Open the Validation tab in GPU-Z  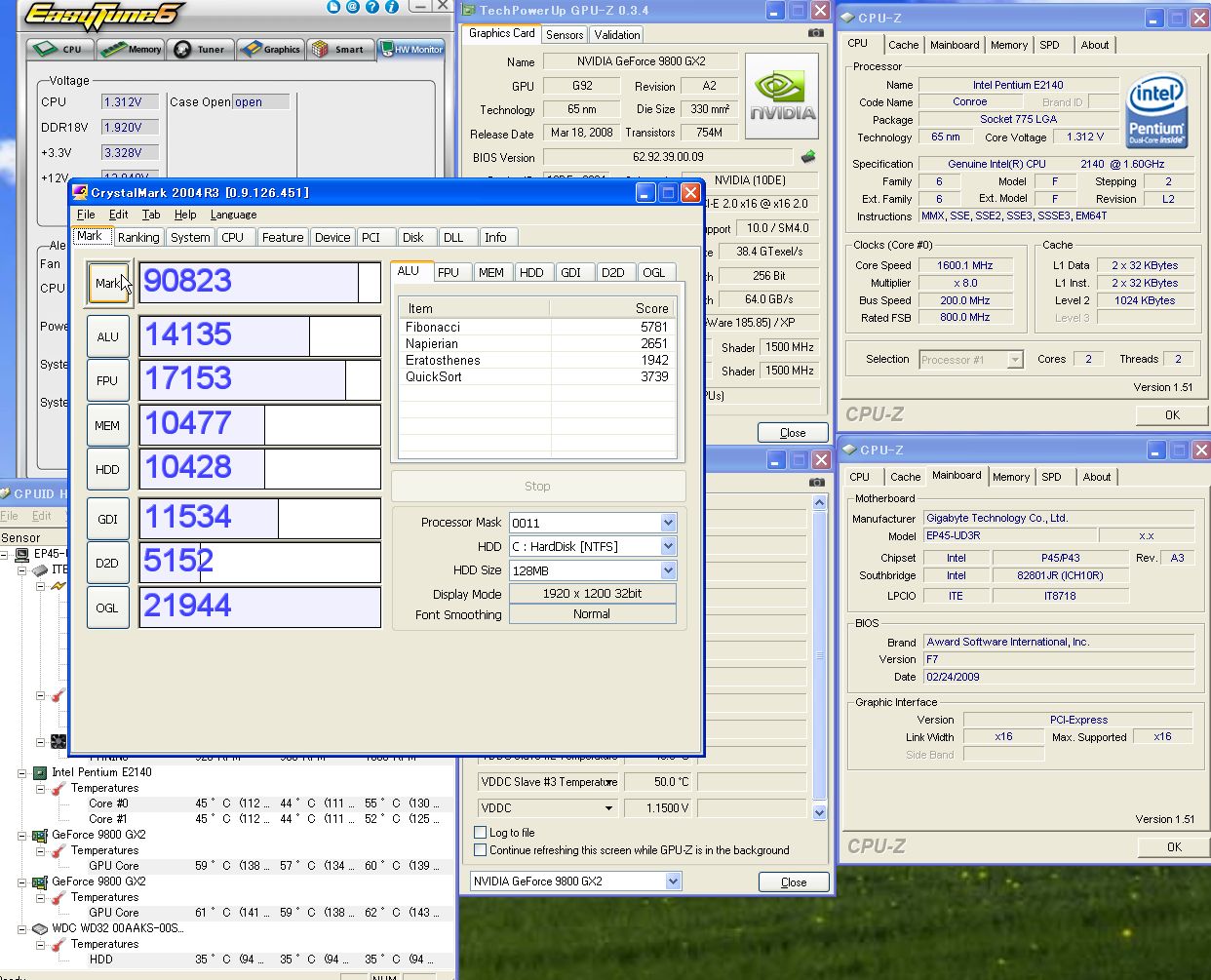[x=617, y=35]
